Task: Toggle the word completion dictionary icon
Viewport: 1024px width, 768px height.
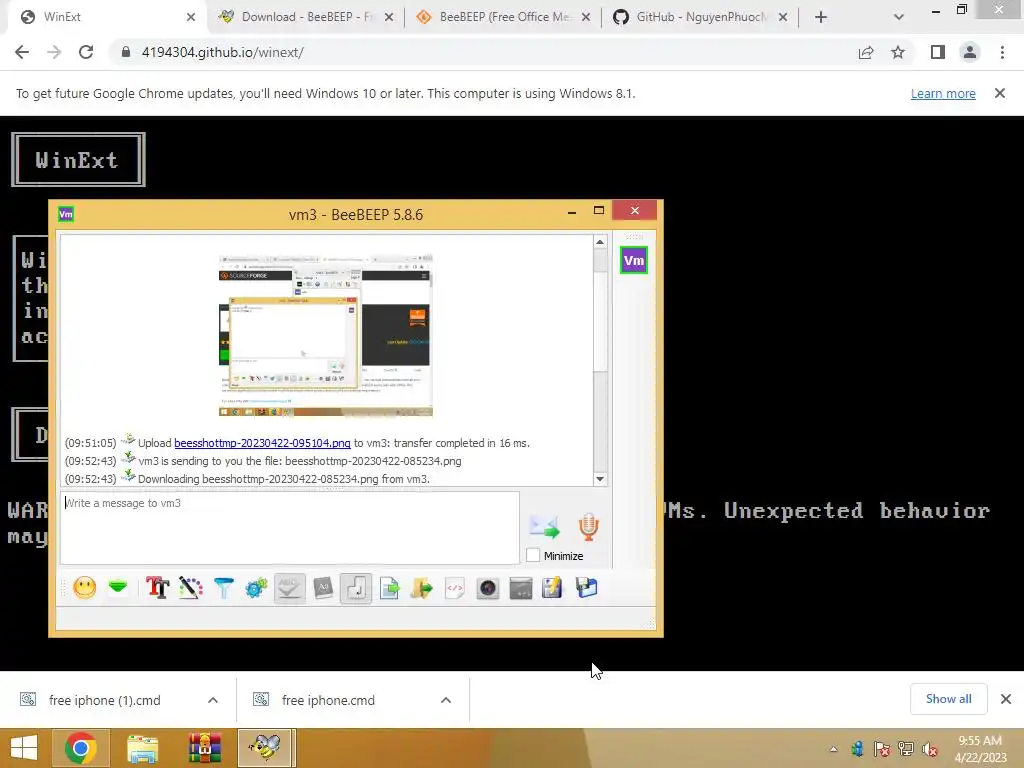Action: [x=323, y=588]
